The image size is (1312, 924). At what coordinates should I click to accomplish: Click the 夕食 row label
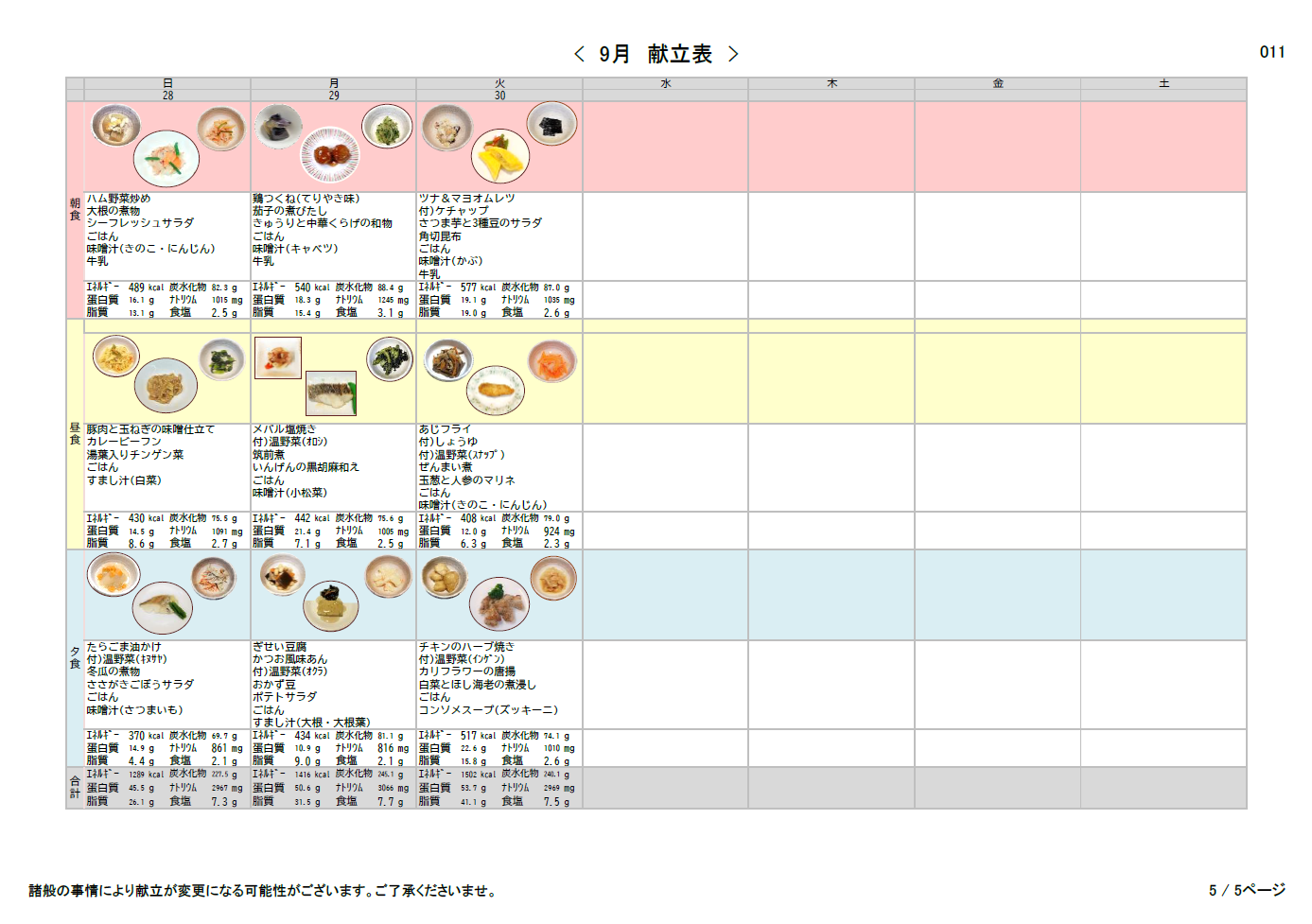pos(75,657)
